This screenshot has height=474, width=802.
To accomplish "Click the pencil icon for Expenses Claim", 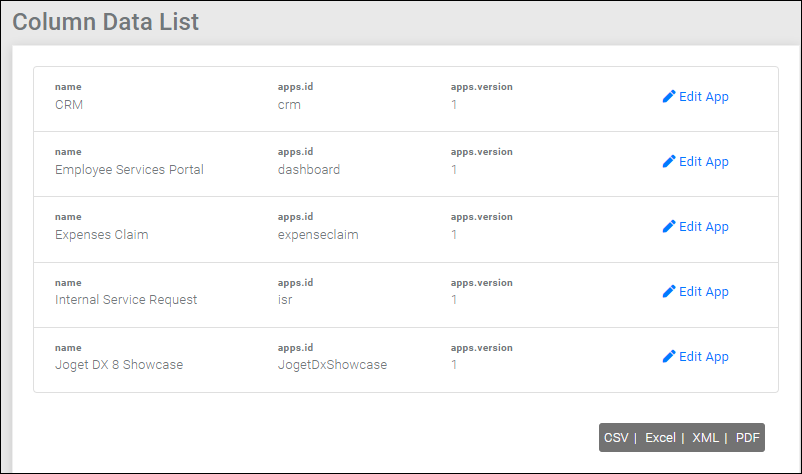I will pyautogui.click(x=669, y=227).
